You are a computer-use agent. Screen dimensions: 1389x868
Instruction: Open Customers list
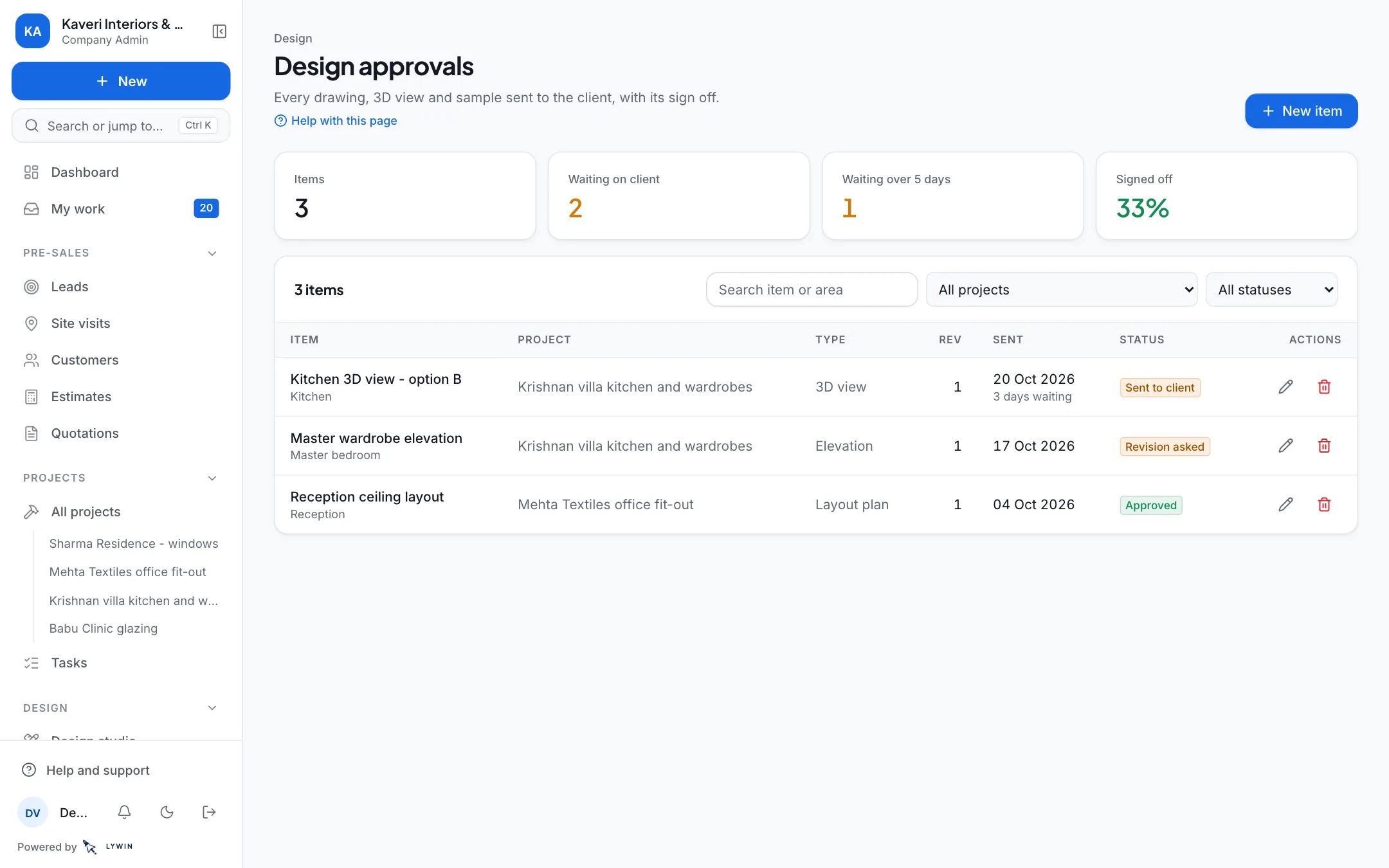(121, 360)
